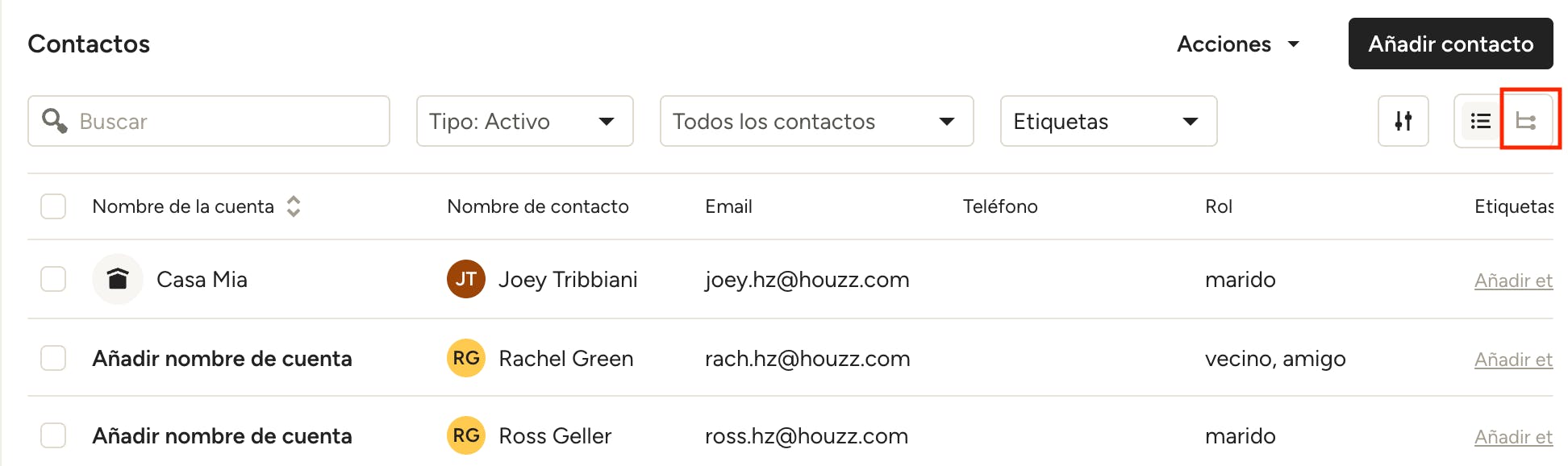Switch to list view icon
1568x466 pixels.
1480,121
